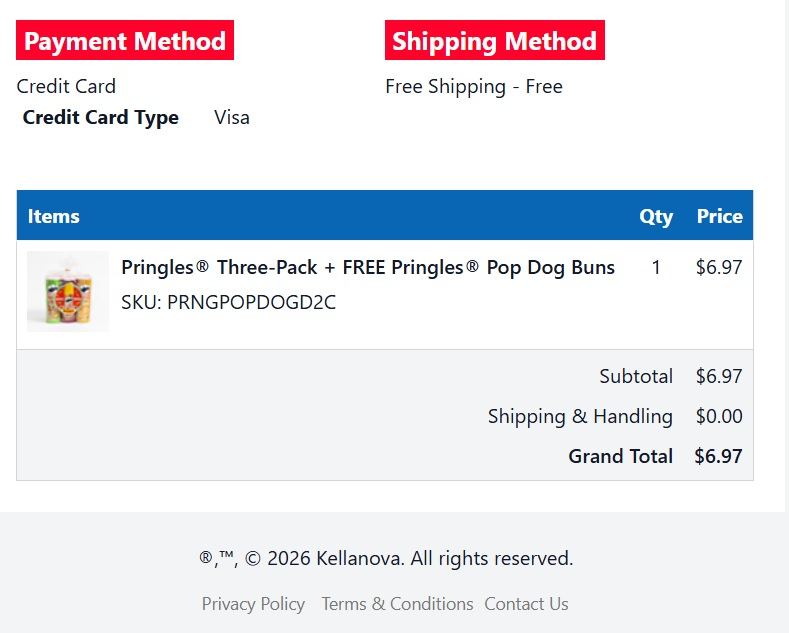Click the Payment Method heading
The width and height of the screenshot is (789, 633).
(125, 40)
